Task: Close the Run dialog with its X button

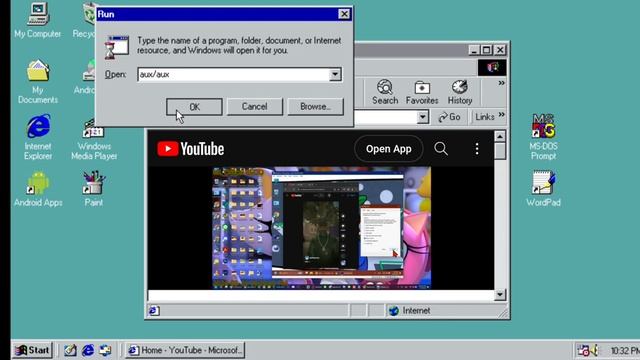Action: (344, 14)
